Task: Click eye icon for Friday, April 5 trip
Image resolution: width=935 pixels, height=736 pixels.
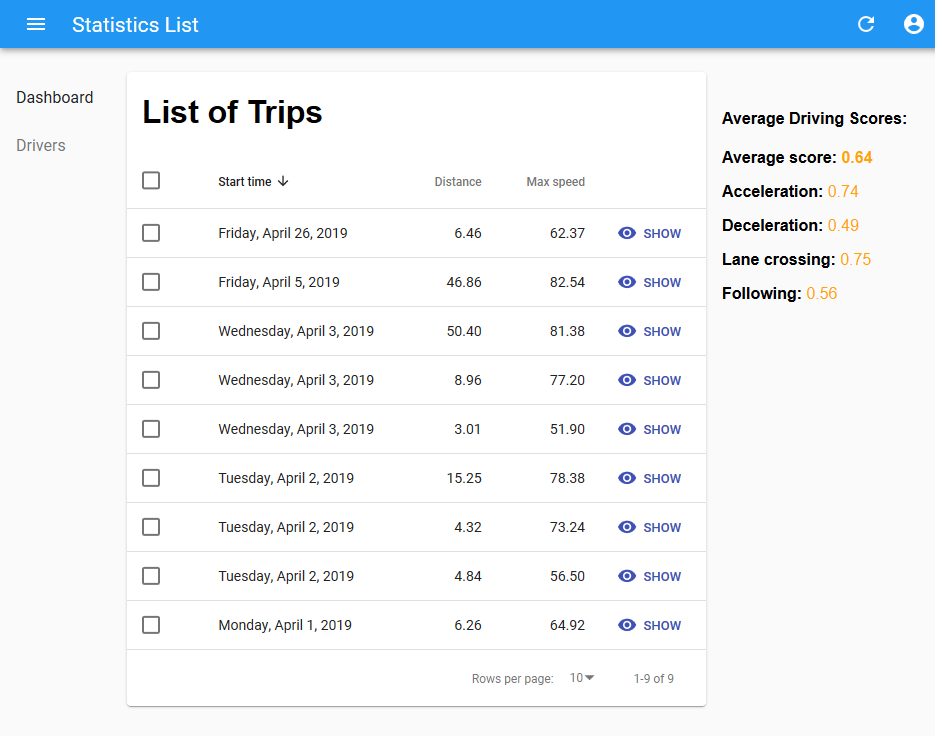Action: (627, 282)
